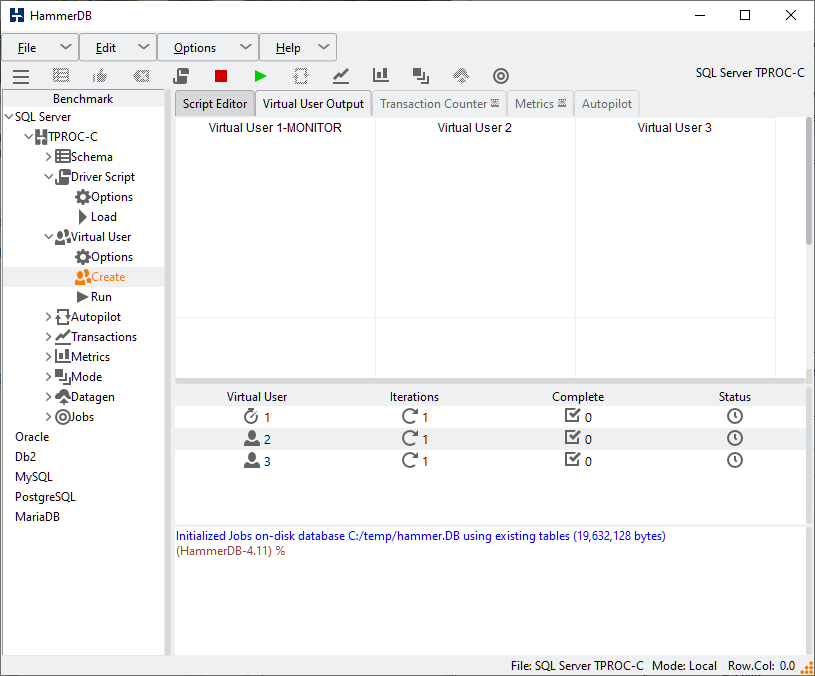
Task: Click the thumbs-up check schema icon
Action: click(x=100, y=76)
